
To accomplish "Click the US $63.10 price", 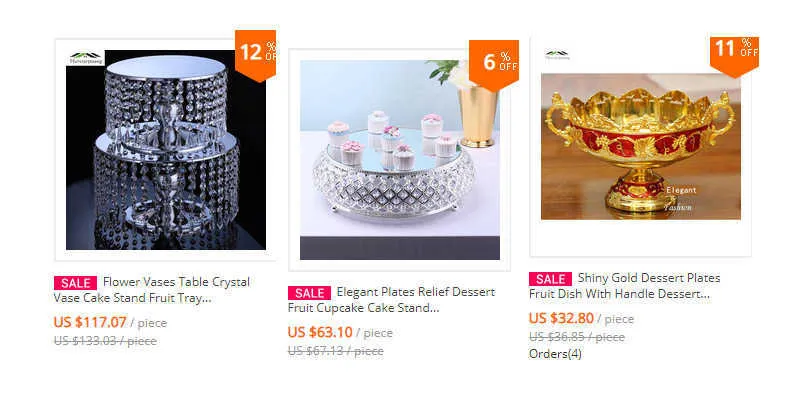I will (320, 332).
